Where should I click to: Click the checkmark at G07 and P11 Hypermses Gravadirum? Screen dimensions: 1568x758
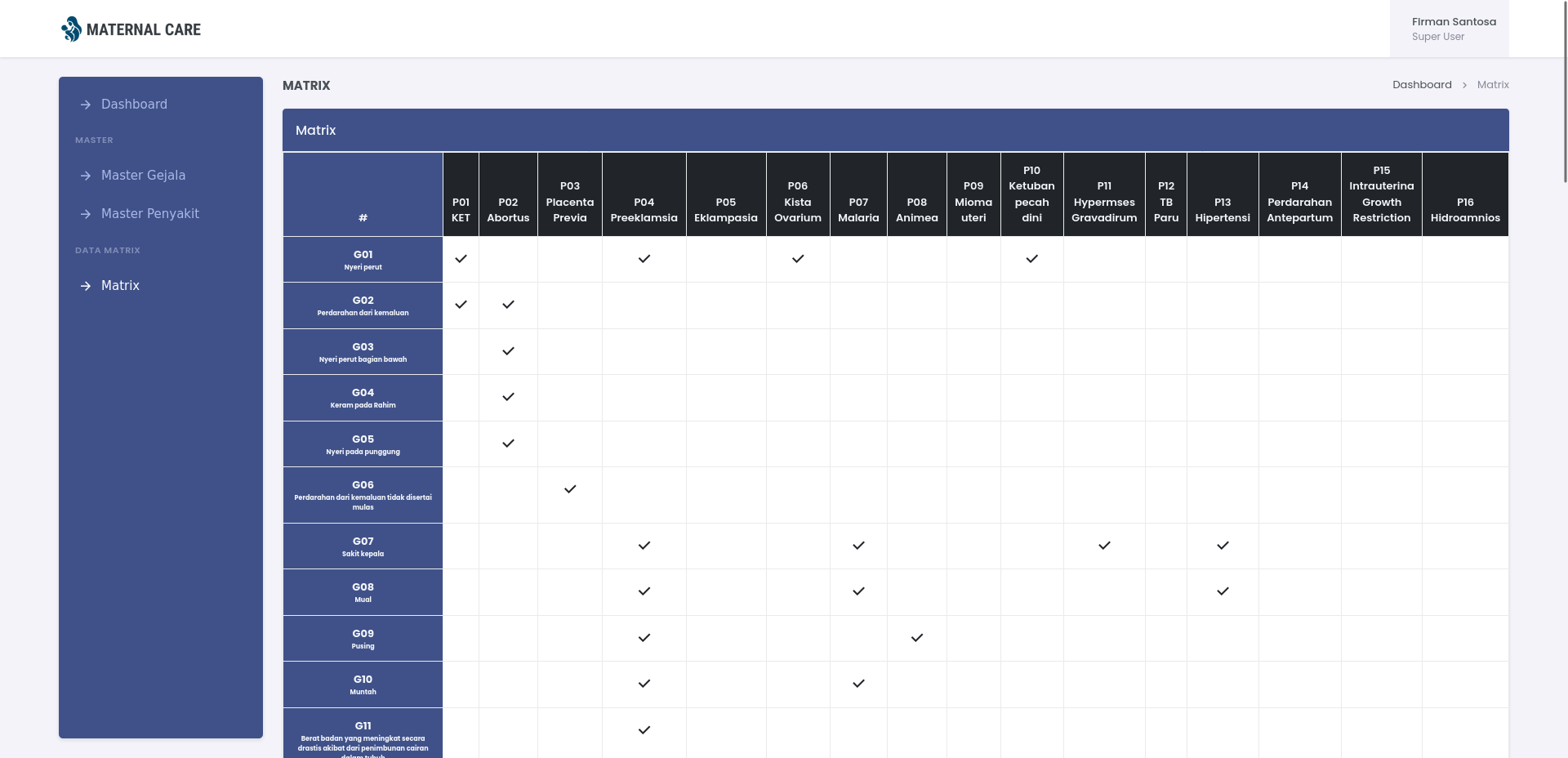[1104, 546]
